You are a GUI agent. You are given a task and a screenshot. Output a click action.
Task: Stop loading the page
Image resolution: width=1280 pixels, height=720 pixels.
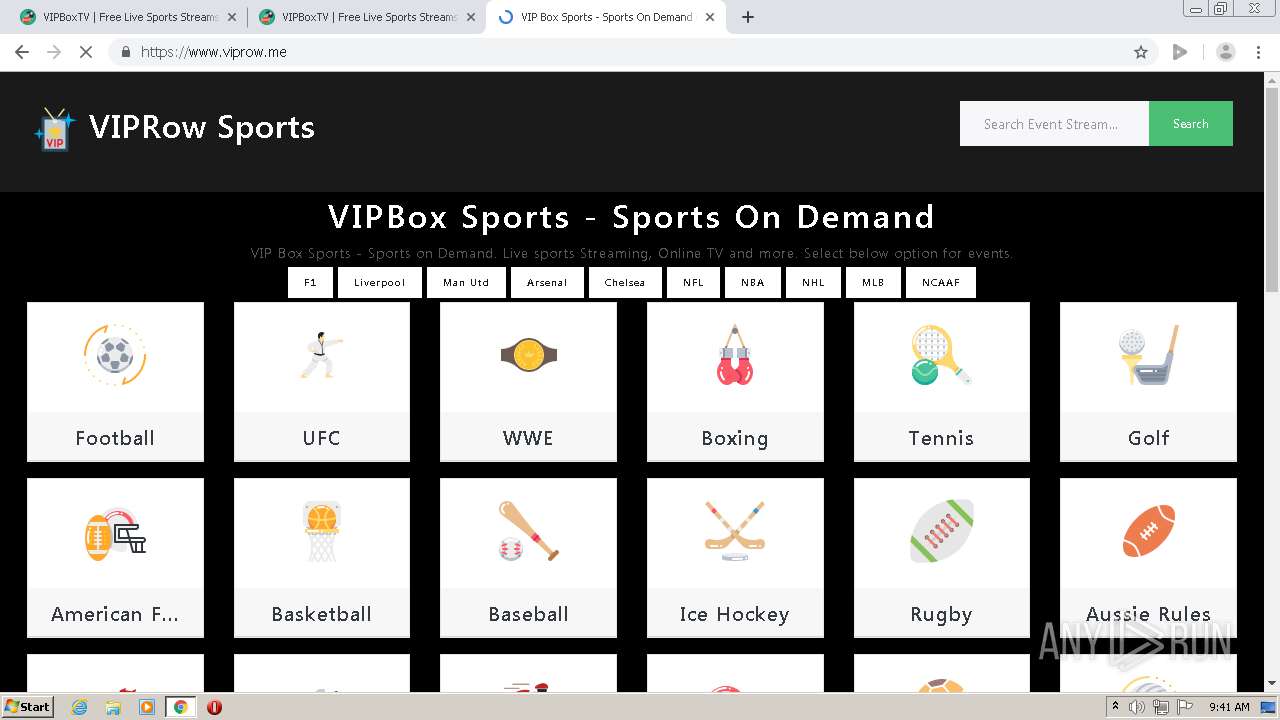[x=86, y=52]
